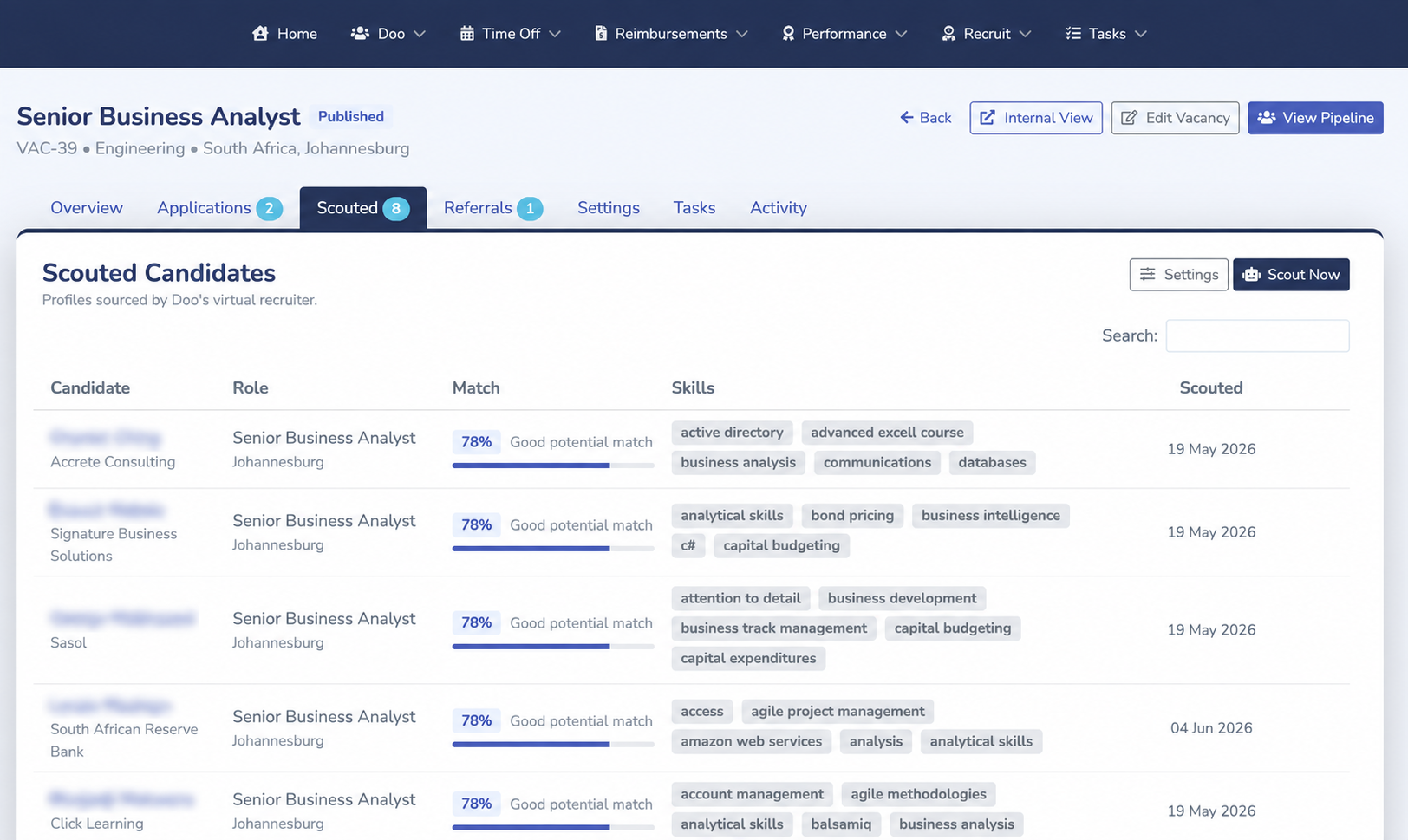Click South African Reserve Bank match bar
1408x840 pixels.
553,745
